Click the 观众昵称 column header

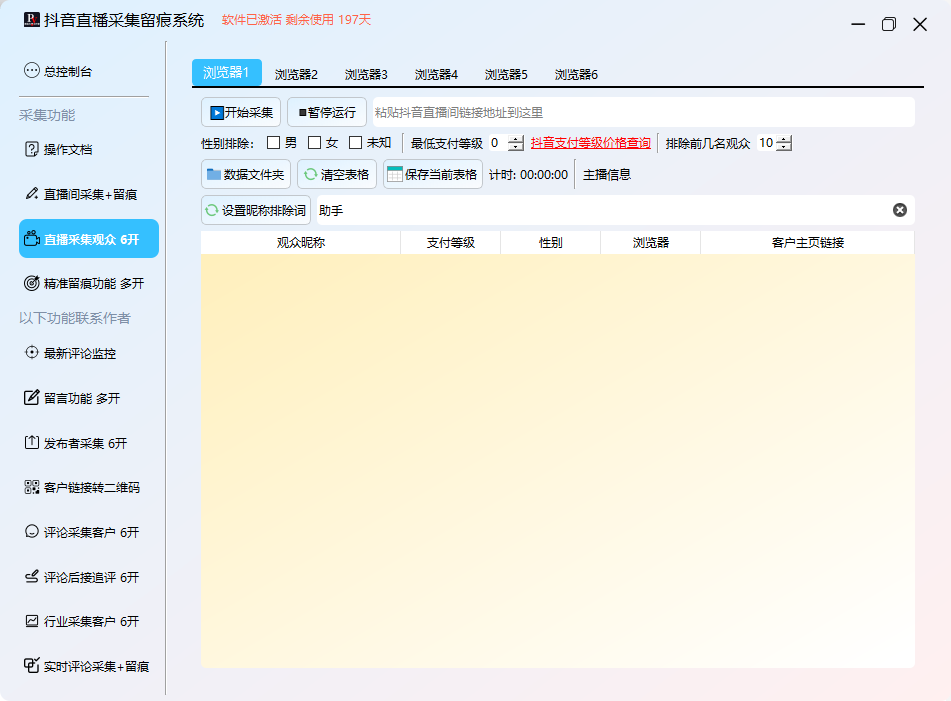point(301,243)
